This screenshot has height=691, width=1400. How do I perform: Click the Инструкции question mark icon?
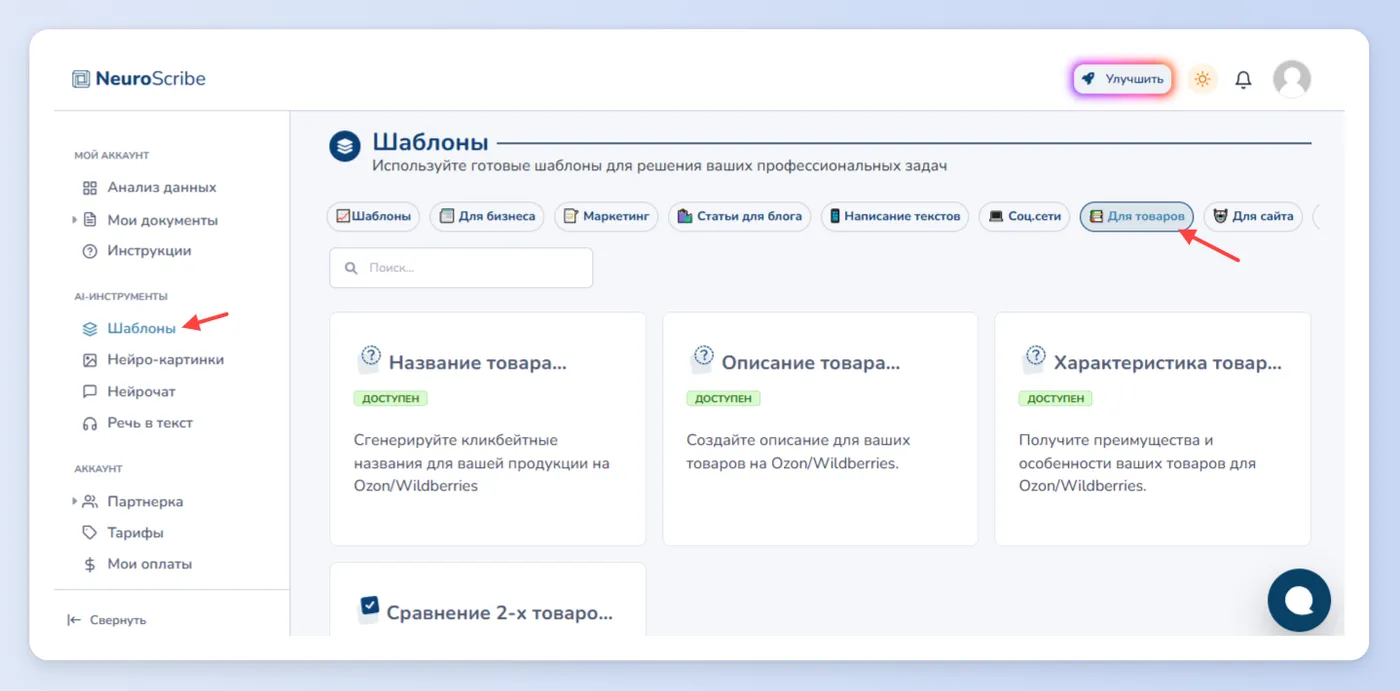[90, 251]
